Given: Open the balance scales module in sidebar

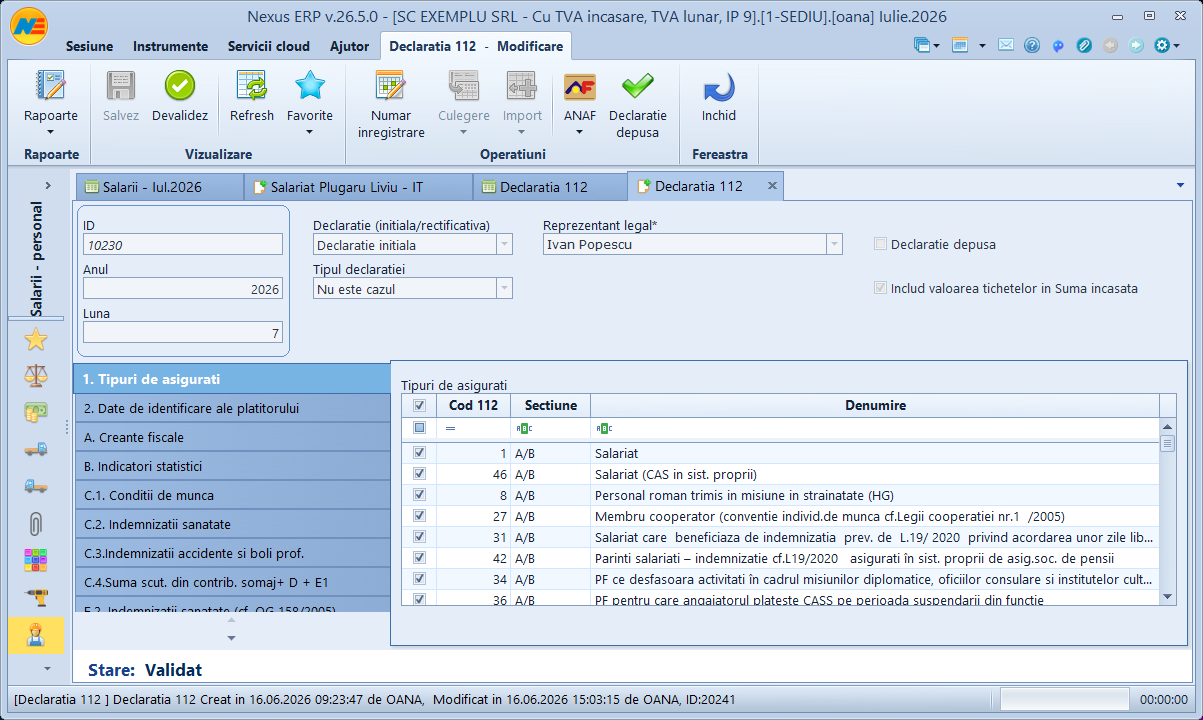Looking at the screenshot, I should 36,376.
